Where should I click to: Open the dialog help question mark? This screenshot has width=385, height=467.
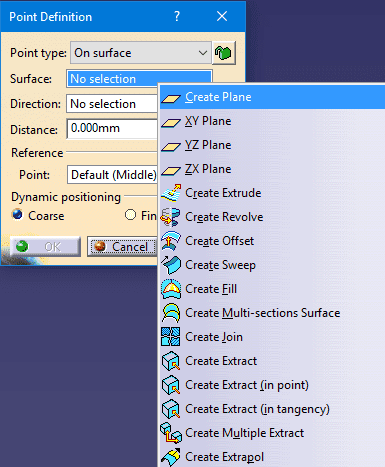click(177, 16)
